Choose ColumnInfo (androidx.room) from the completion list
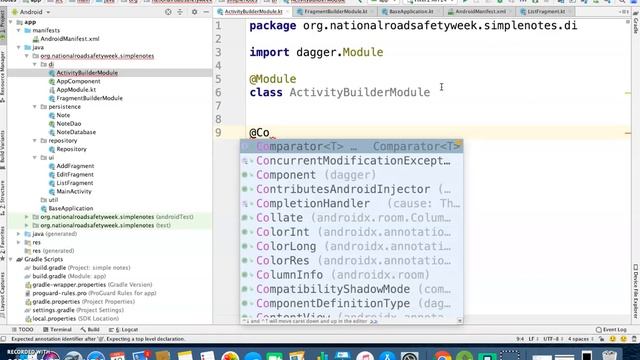This screenshot has height=360, width=640. (351, 275)
